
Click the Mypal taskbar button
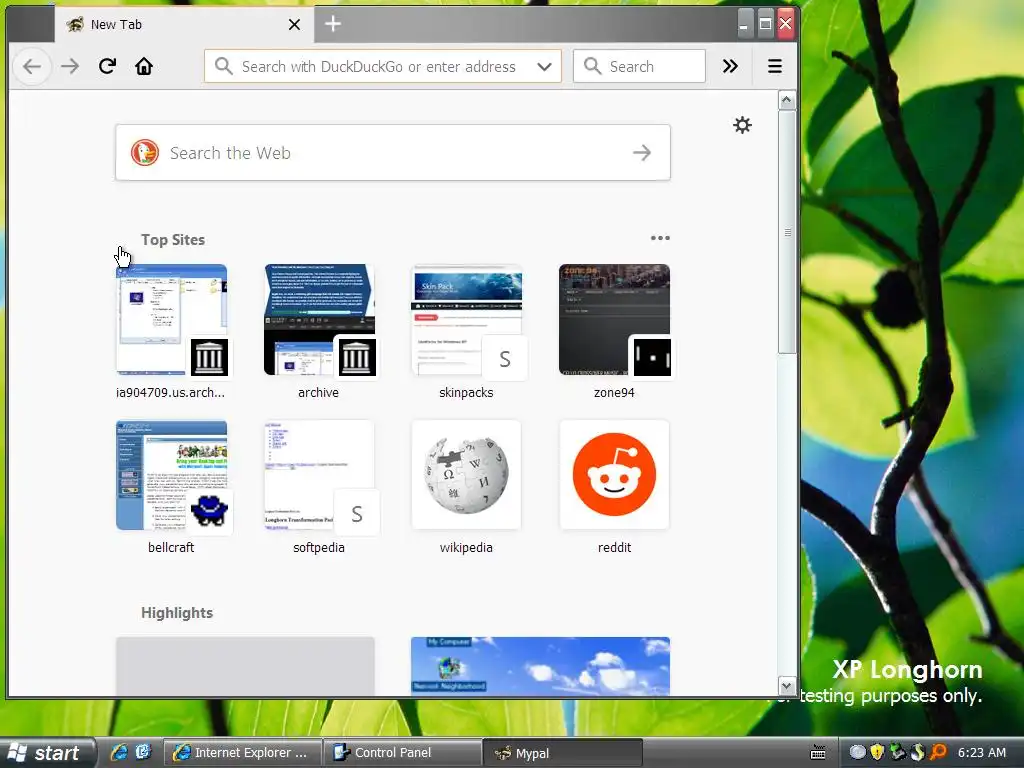[x=563, y=753]
